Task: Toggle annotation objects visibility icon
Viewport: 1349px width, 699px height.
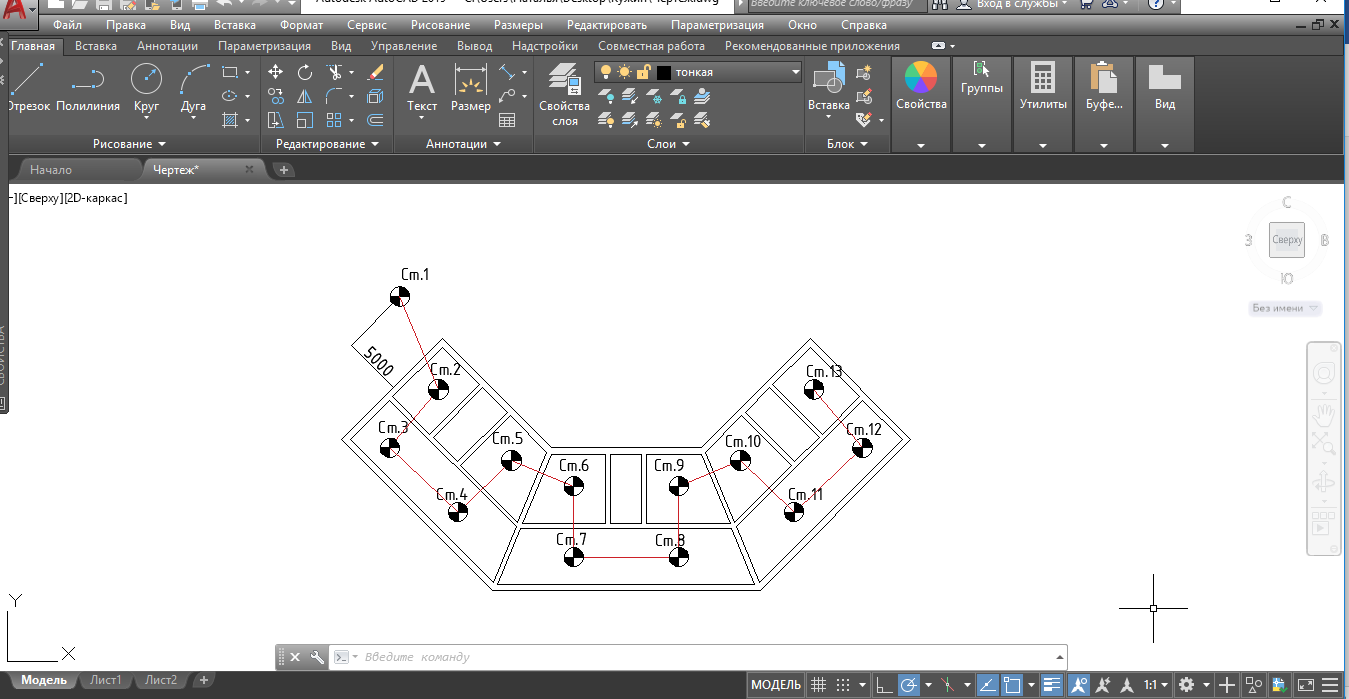Action: pos(1079,685)
